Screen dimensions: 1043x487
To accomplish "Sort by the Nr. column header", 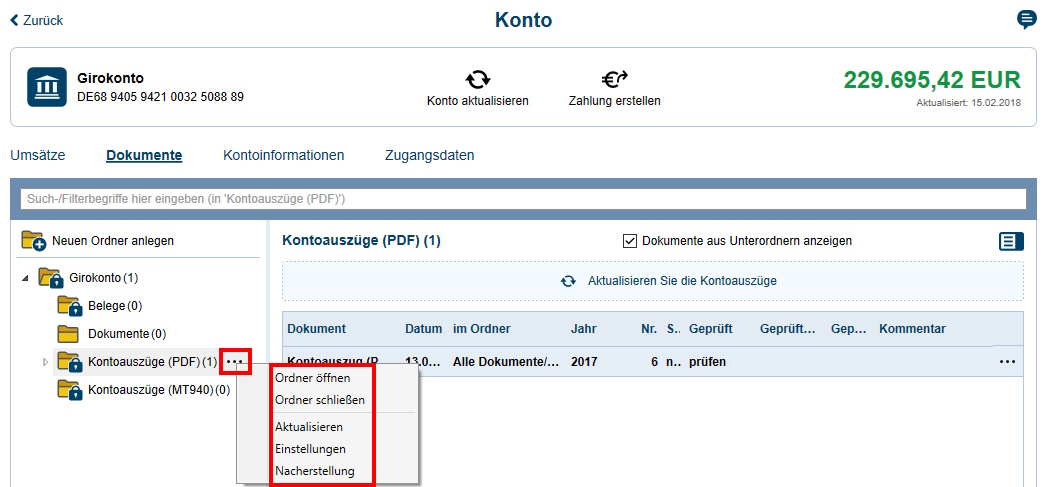I will point(649,329).
